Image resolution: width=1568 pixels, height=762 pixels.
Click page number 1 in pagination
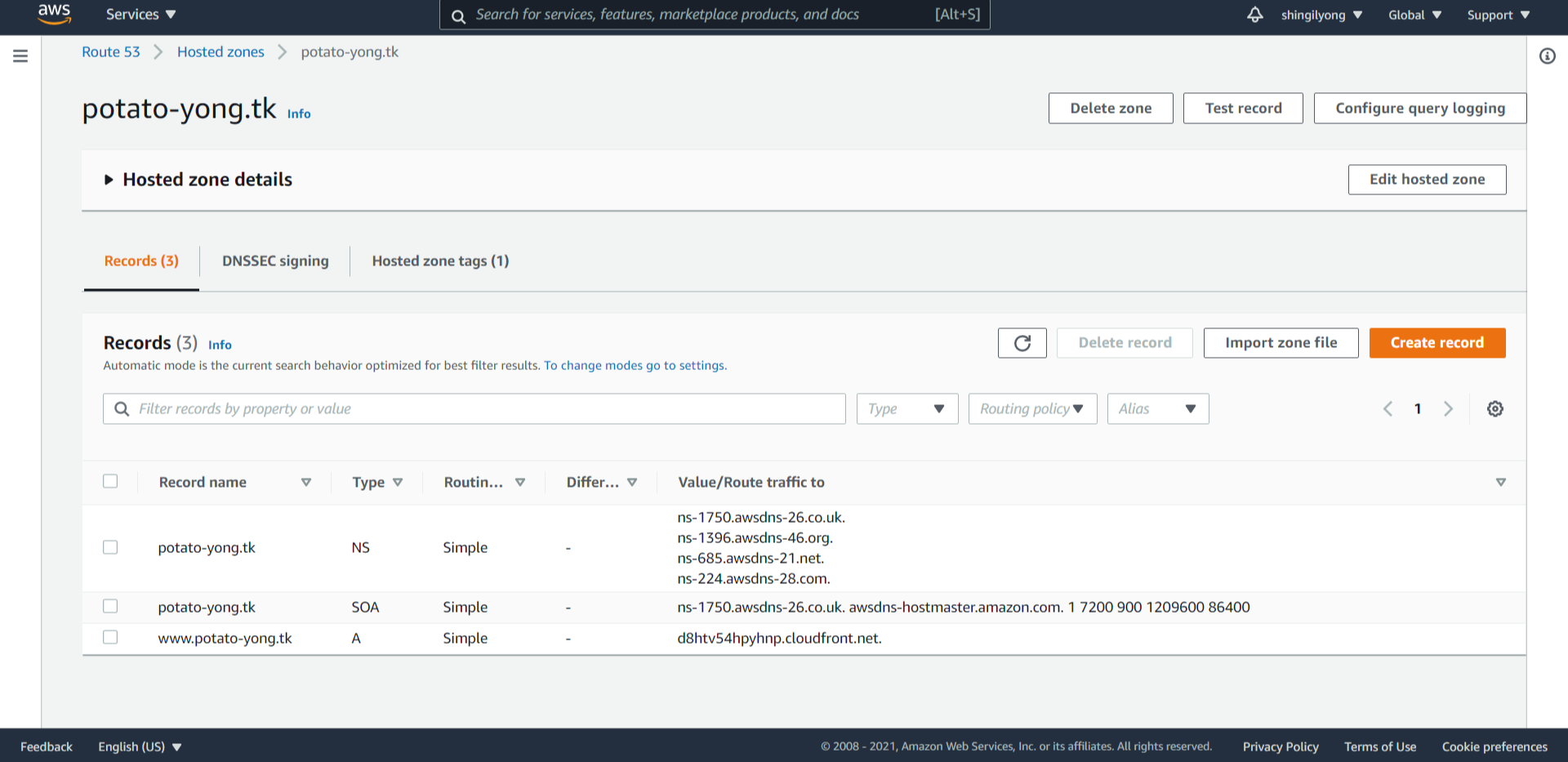[x=1418, y=408]
